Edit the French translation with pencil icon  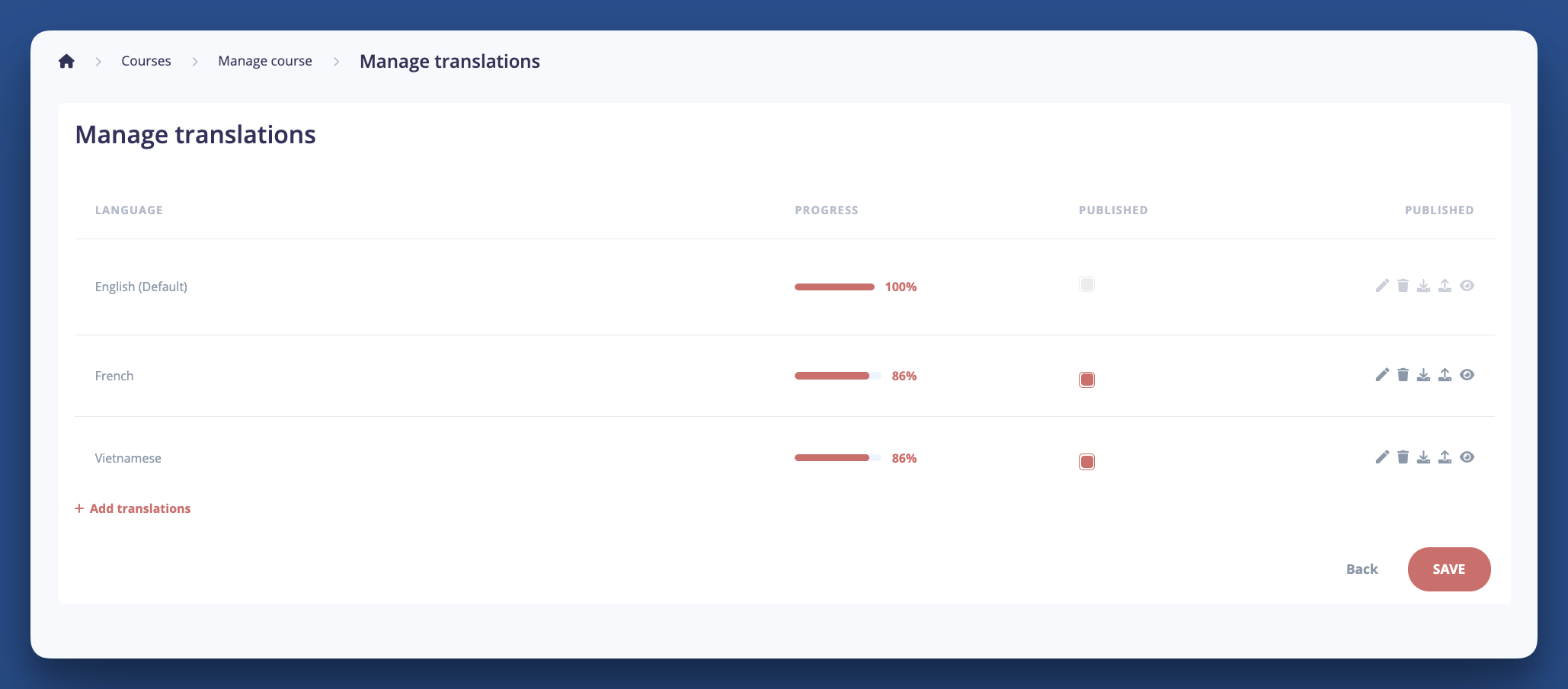1382,375
